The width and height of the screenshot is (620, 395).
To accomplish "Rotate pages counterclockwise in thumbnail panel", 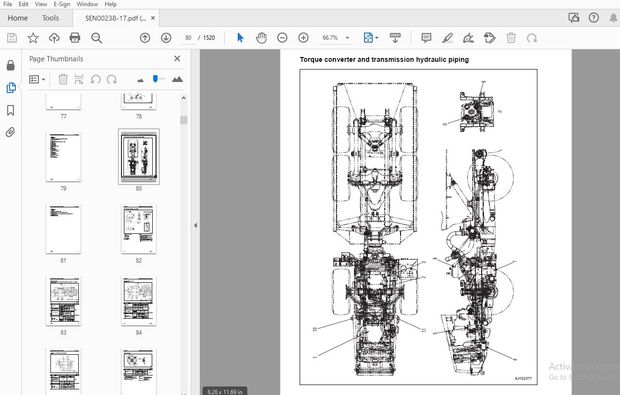I will pyautogui.click(x=95, y=79).
